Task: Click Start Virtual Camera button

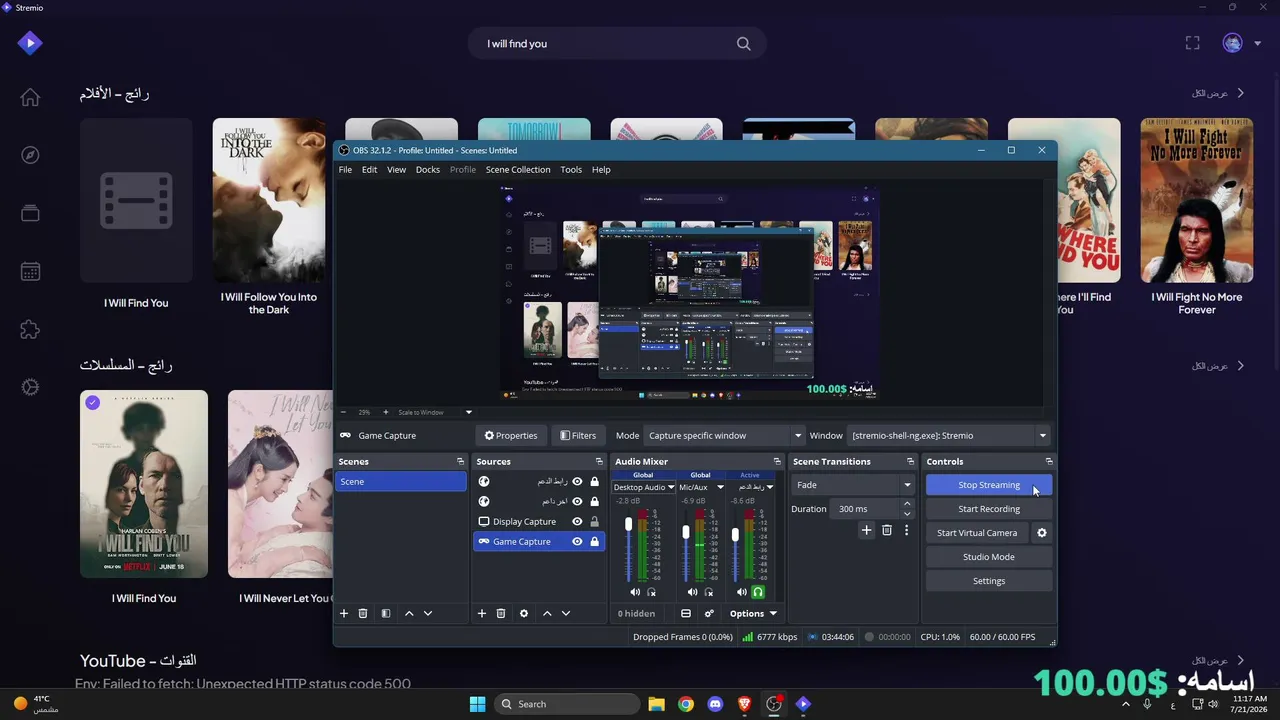Action: click(x=977, y=533)
